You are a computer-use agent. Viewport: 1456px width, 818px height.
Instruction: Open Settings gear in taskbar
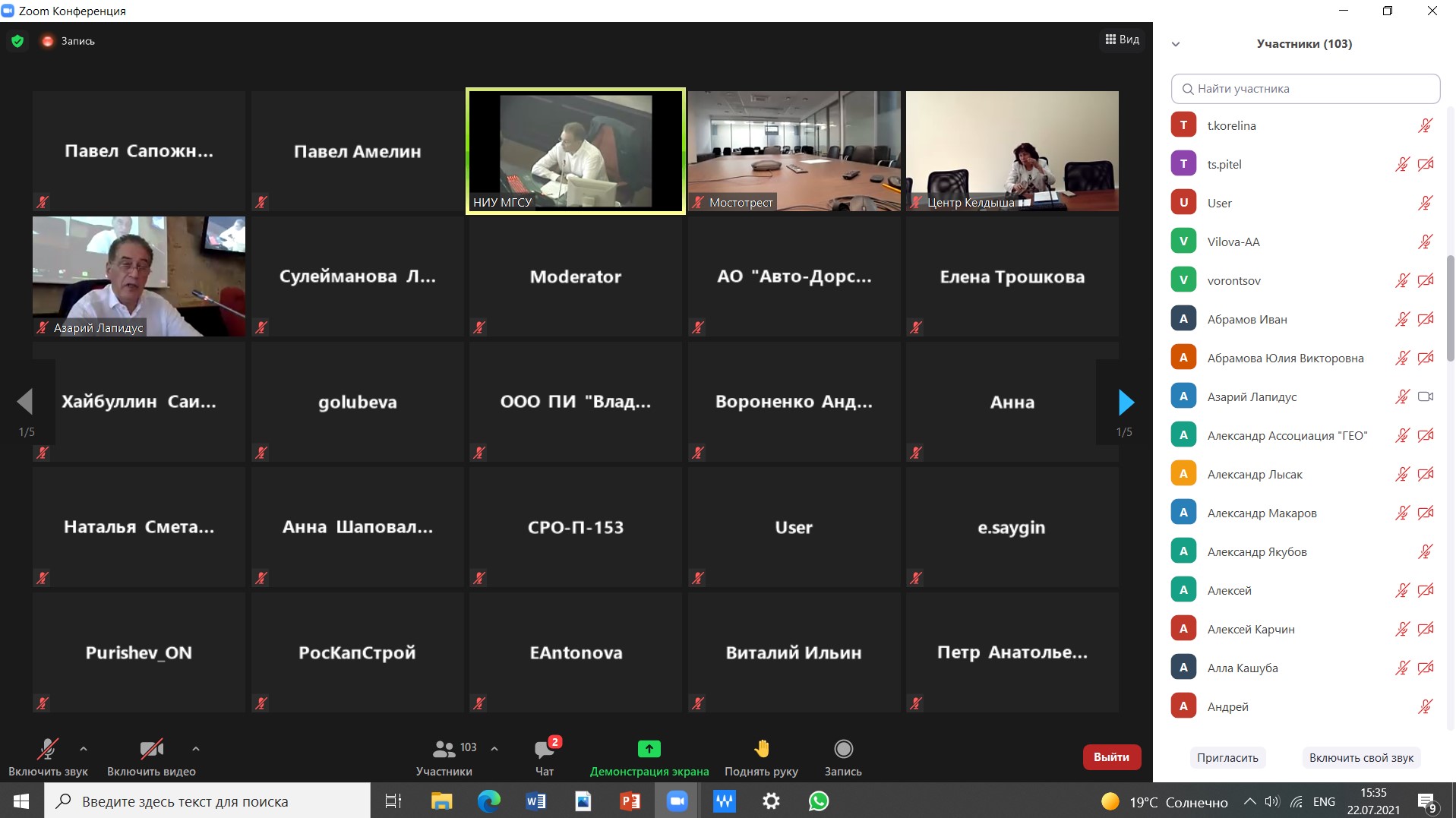tap(771, 801)
